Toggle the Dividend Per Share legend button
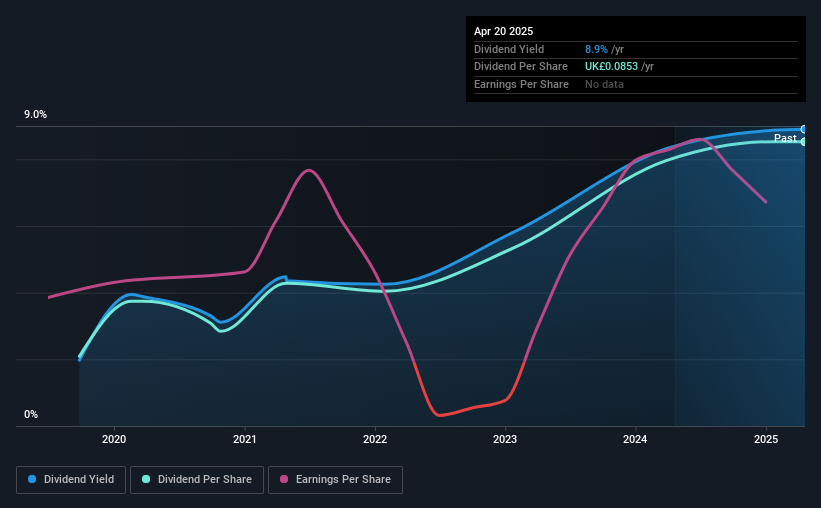 [197, 480]
